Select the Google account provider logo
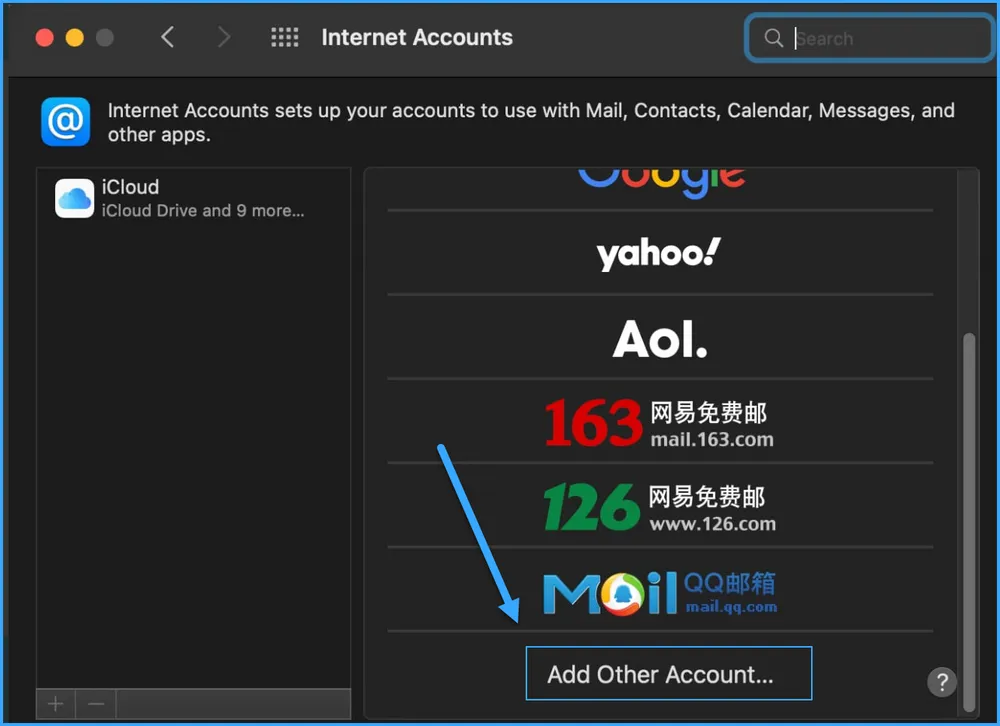1000x726 pixels. pyautogui.click(x=660, y=178)
